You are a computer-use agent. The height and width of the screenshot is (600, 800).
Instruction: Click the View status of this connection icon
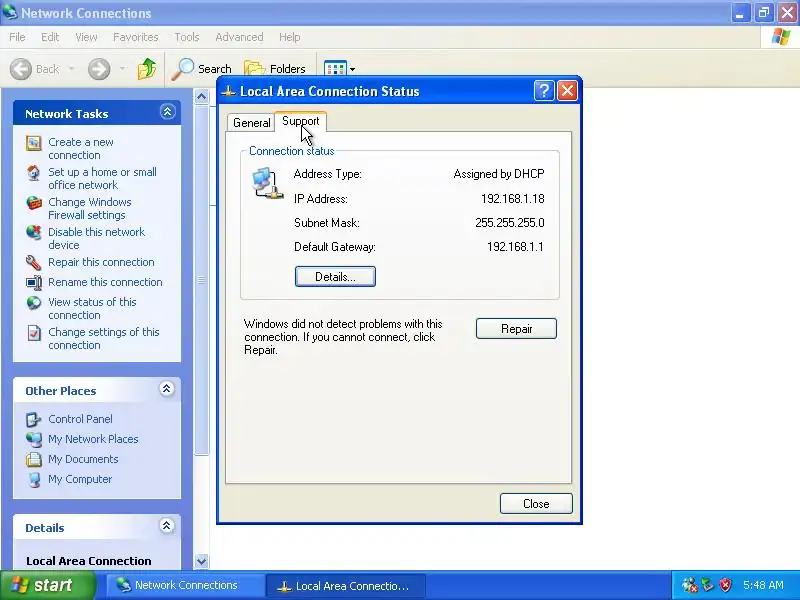34,303
